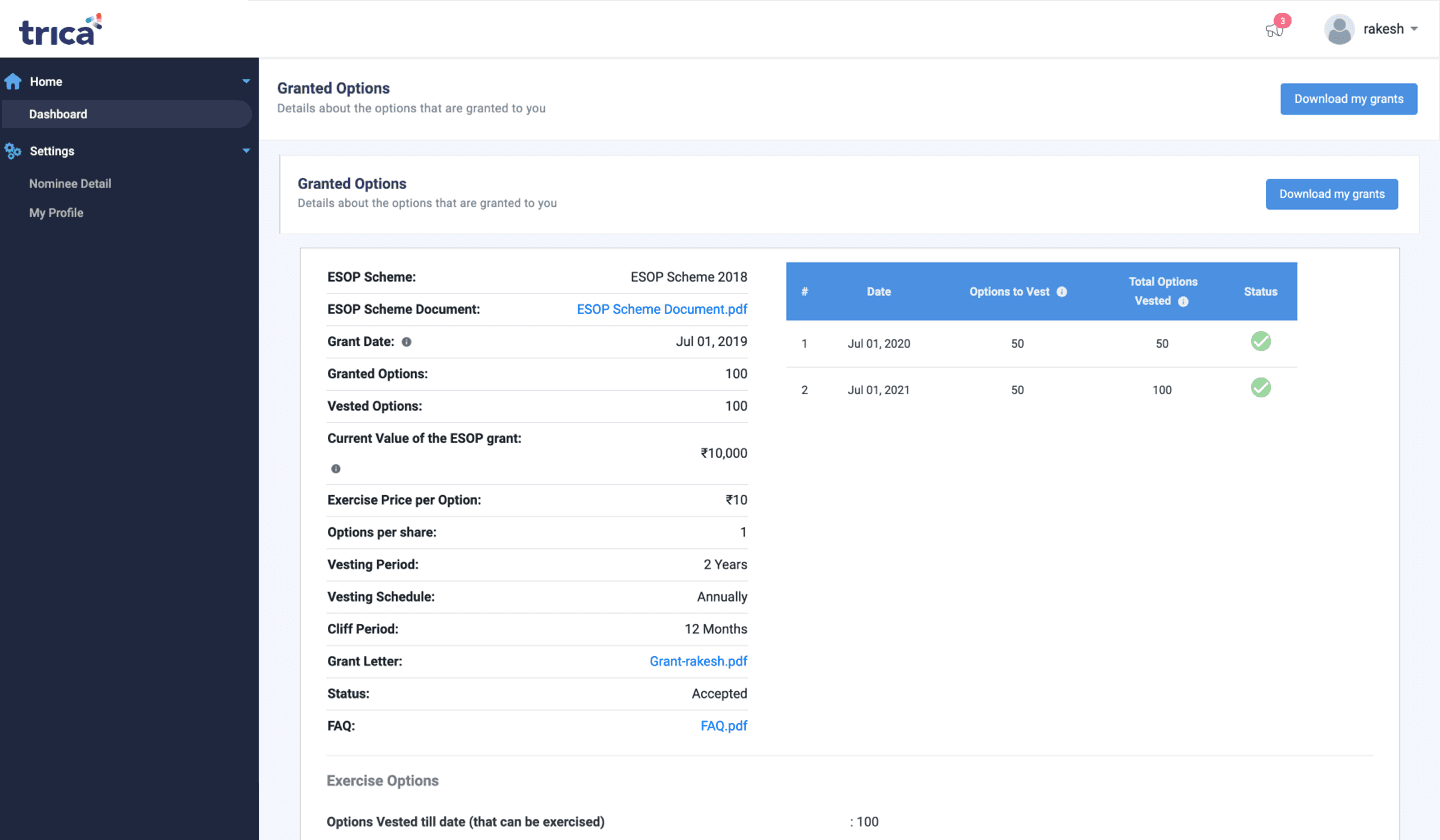Open ESOP Scheme Document.pdf link
The image size is (1440, 840).
662,310
